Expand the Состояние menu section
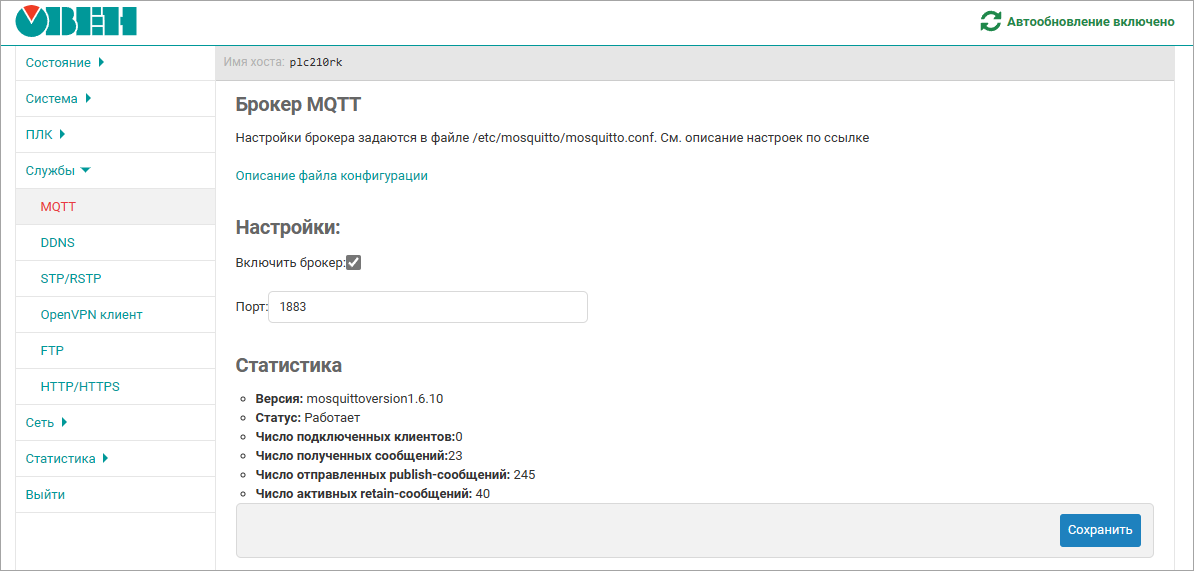 click(x=65, y=63)
